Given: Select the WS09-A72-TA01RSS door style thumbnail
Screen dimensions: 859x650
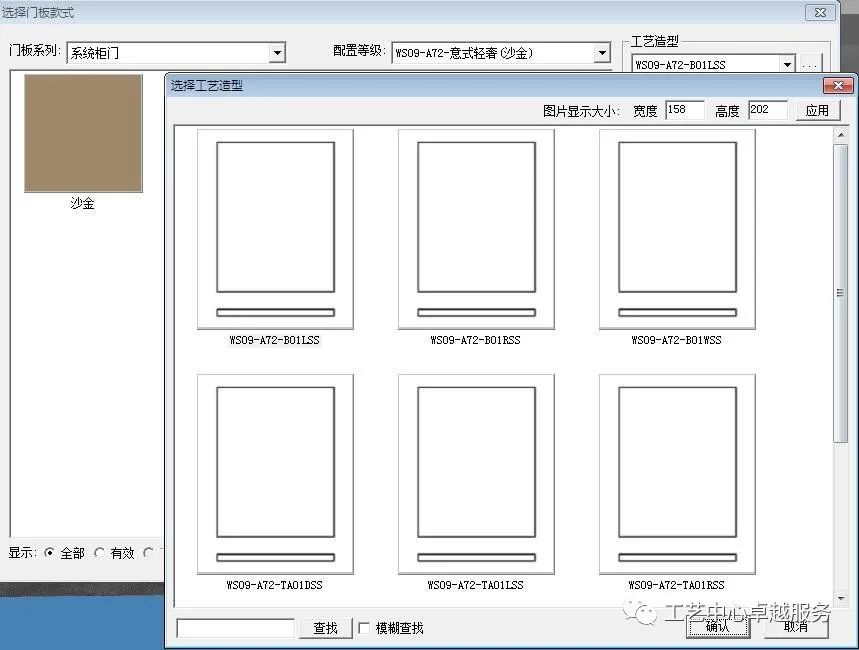Looking at the screenshot, I should (x=677, y=472).
